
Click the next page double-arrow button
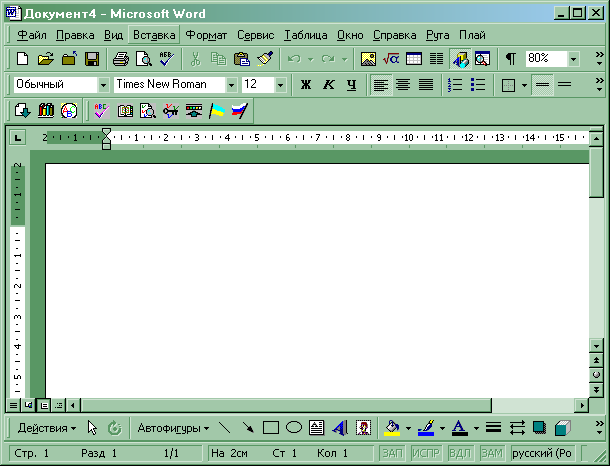(596, 390)
